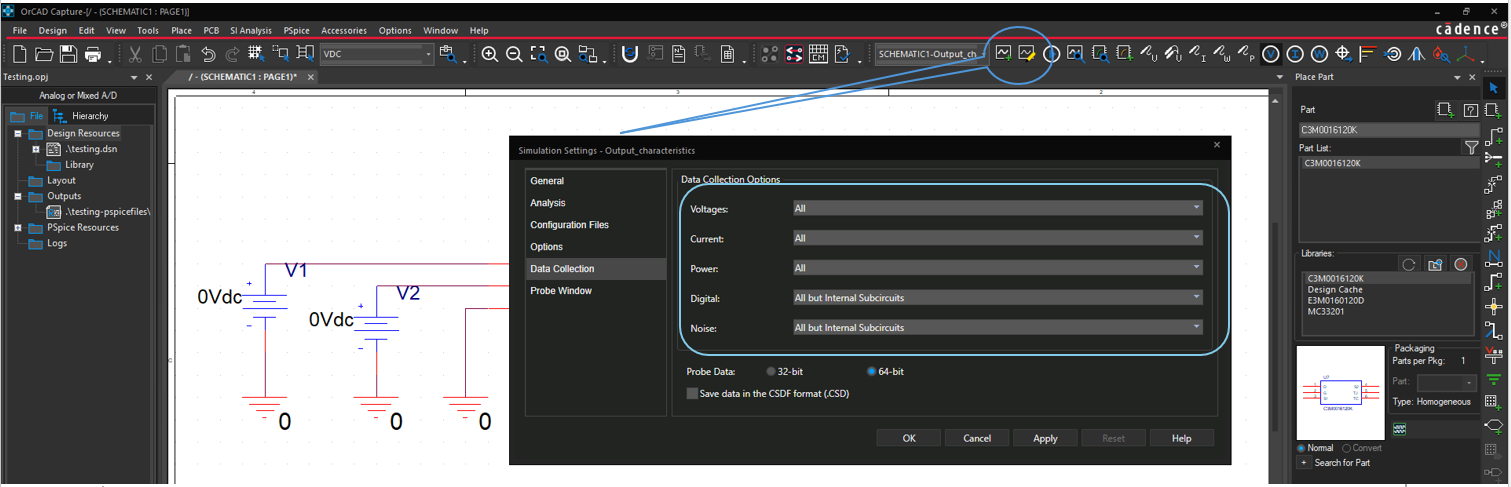Expand the PSpice Resources tree node

18,228
